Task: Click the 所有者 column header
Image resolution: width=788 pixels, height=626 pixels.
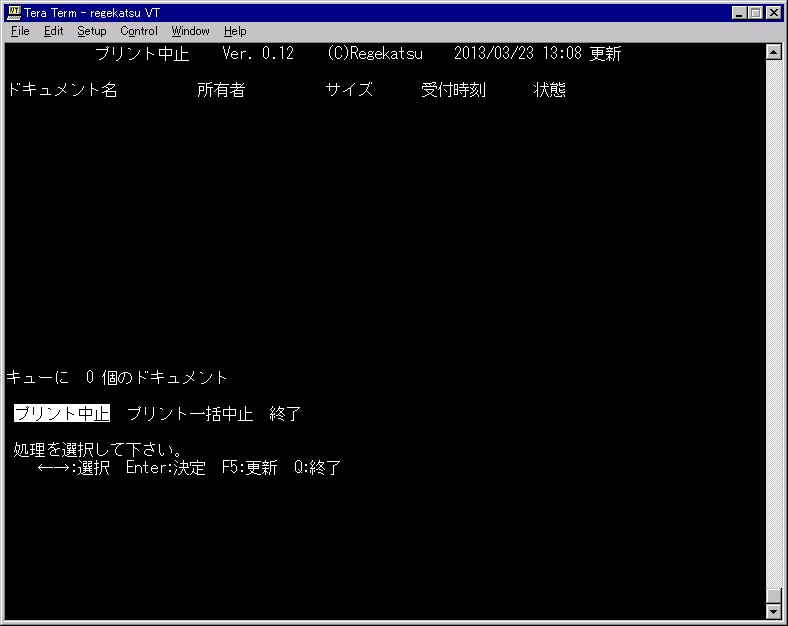Action: click(221, 90)
